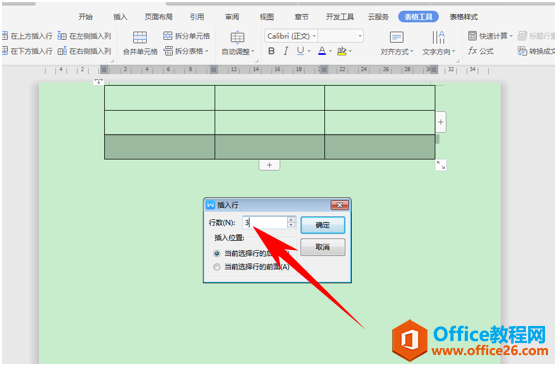Insert a row below
555x368 pixels.
(x=28, y=51)
